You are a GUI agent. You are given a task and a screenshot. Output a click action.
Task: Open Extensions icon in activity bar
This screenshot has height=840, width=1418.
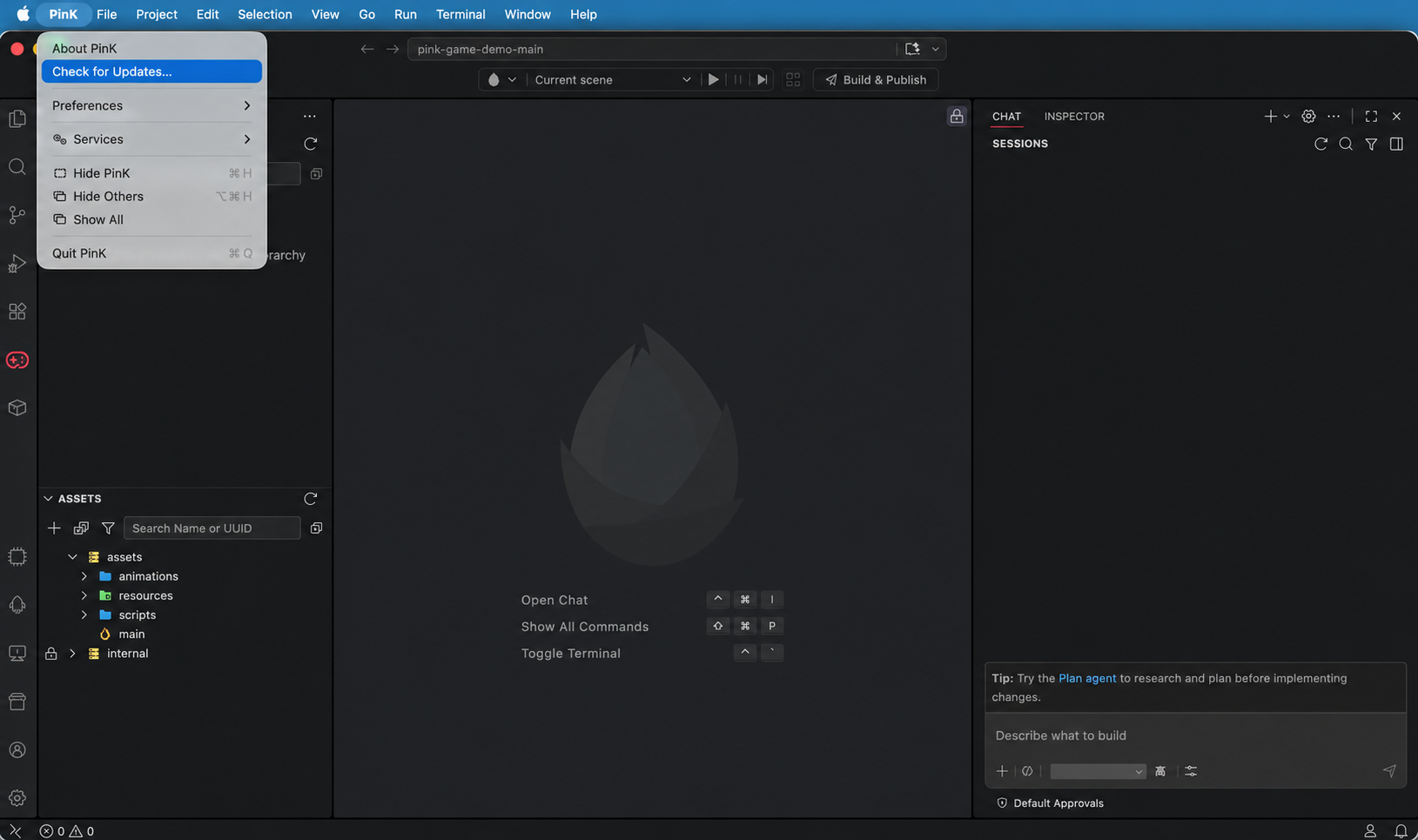tap(17, 312)
